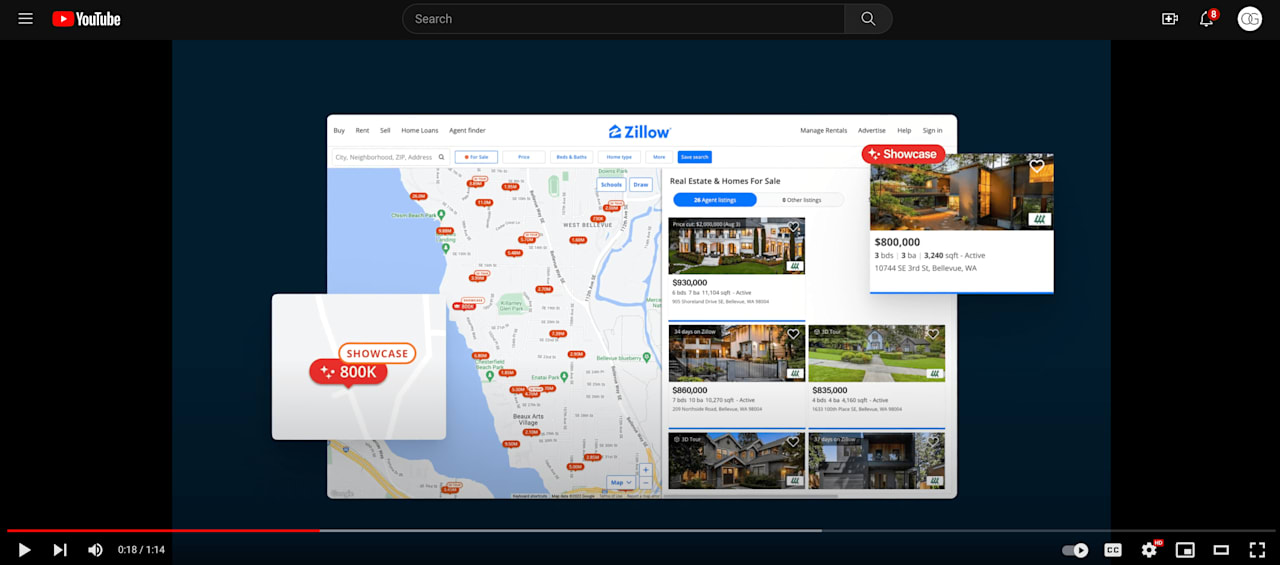The height and width of the screenshot is (565, 1280).
Task: Favorite the $930,000 listing heart
Action: click(x=794, y=227)
